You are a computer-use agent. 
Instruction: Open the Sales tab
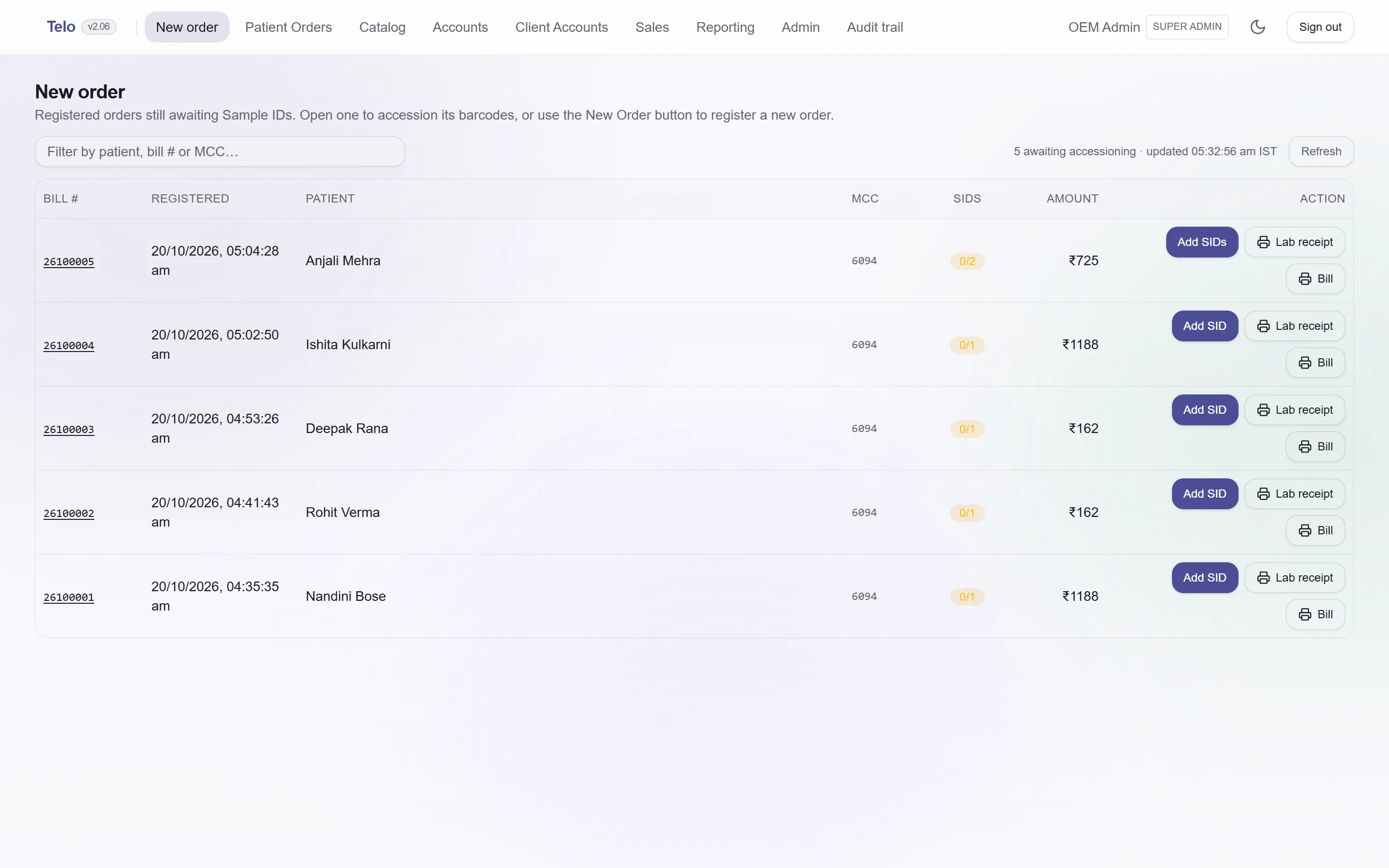652,27
